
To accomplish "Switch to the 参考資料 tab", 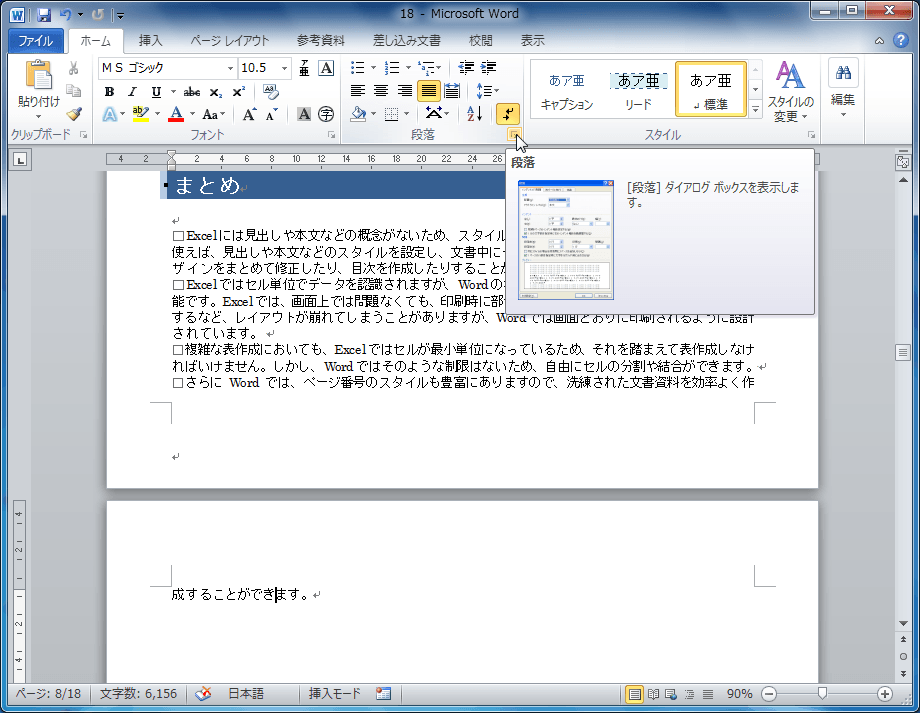I will [320, 40].
